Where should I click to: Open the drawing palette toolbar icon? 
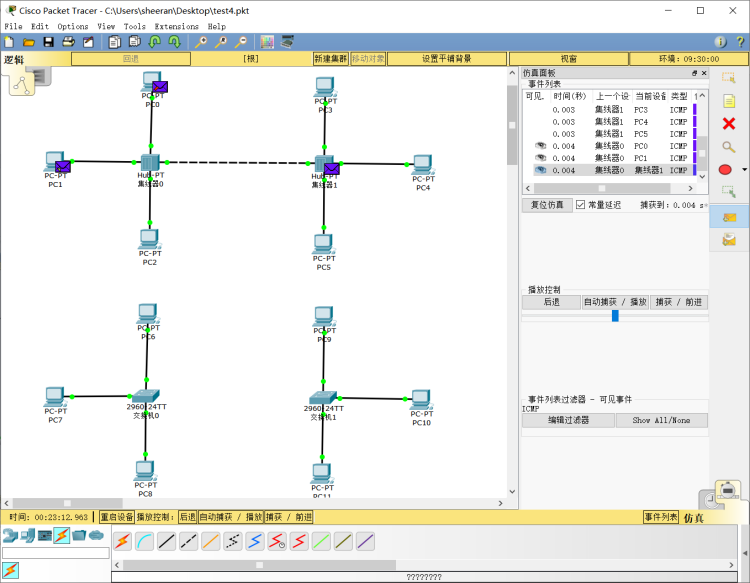(x=267, y=42)
